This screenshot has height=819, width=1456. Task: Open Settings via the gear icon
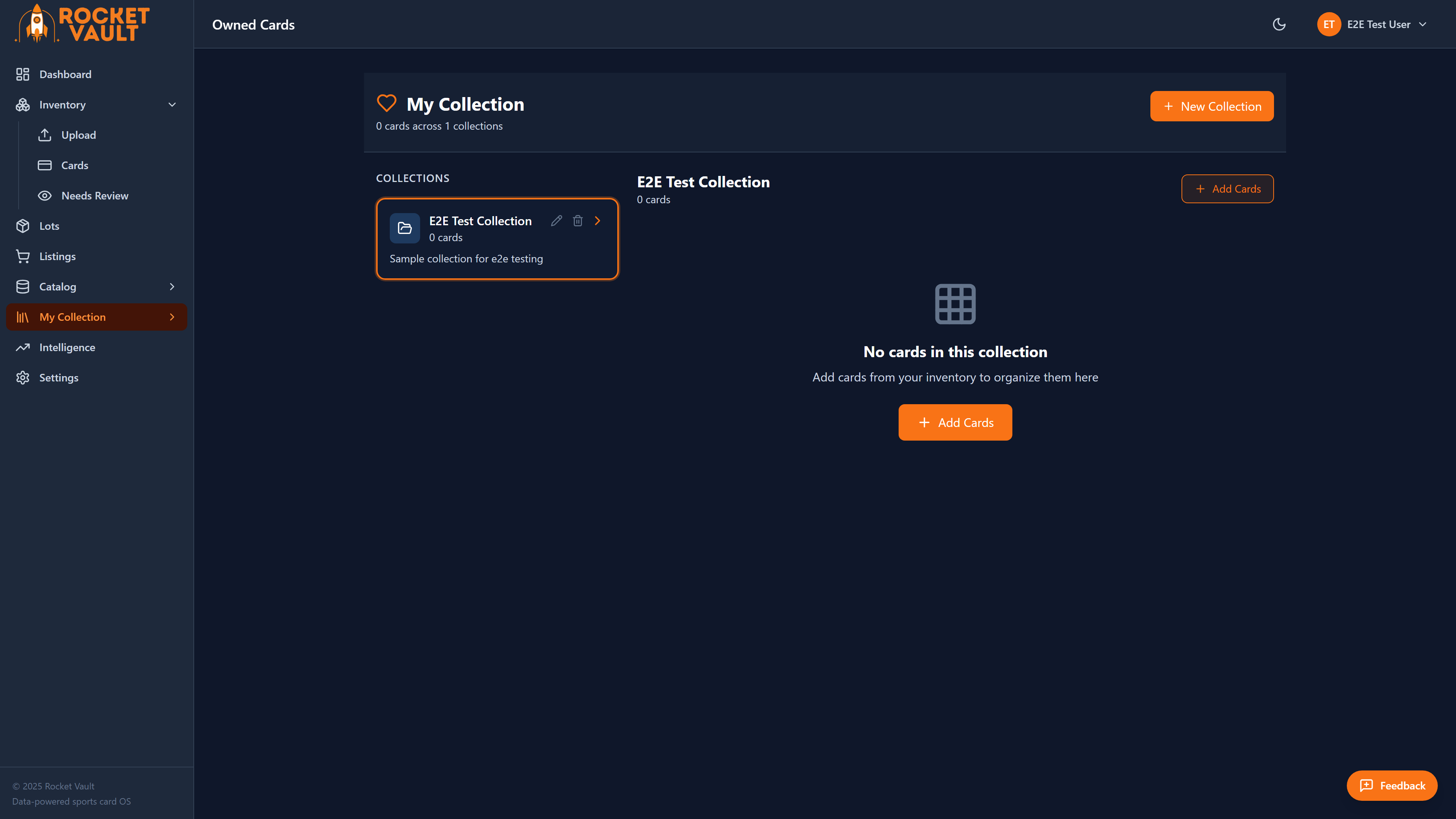point(23,378)
